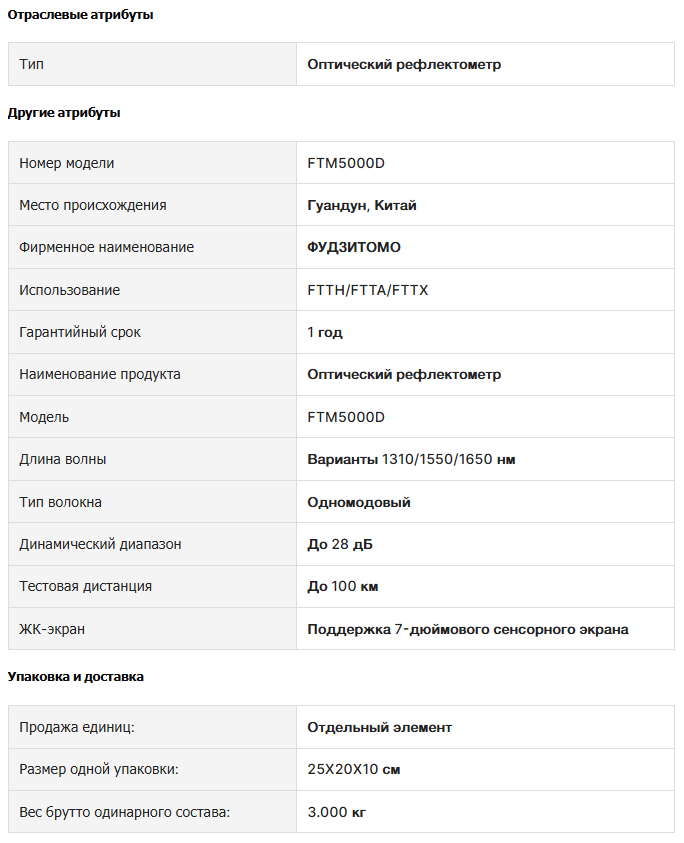Viewport: 684px width, 843px height.
Task: Select the FTM5000D value in the Модель row
Action: [x=346, y=417]
